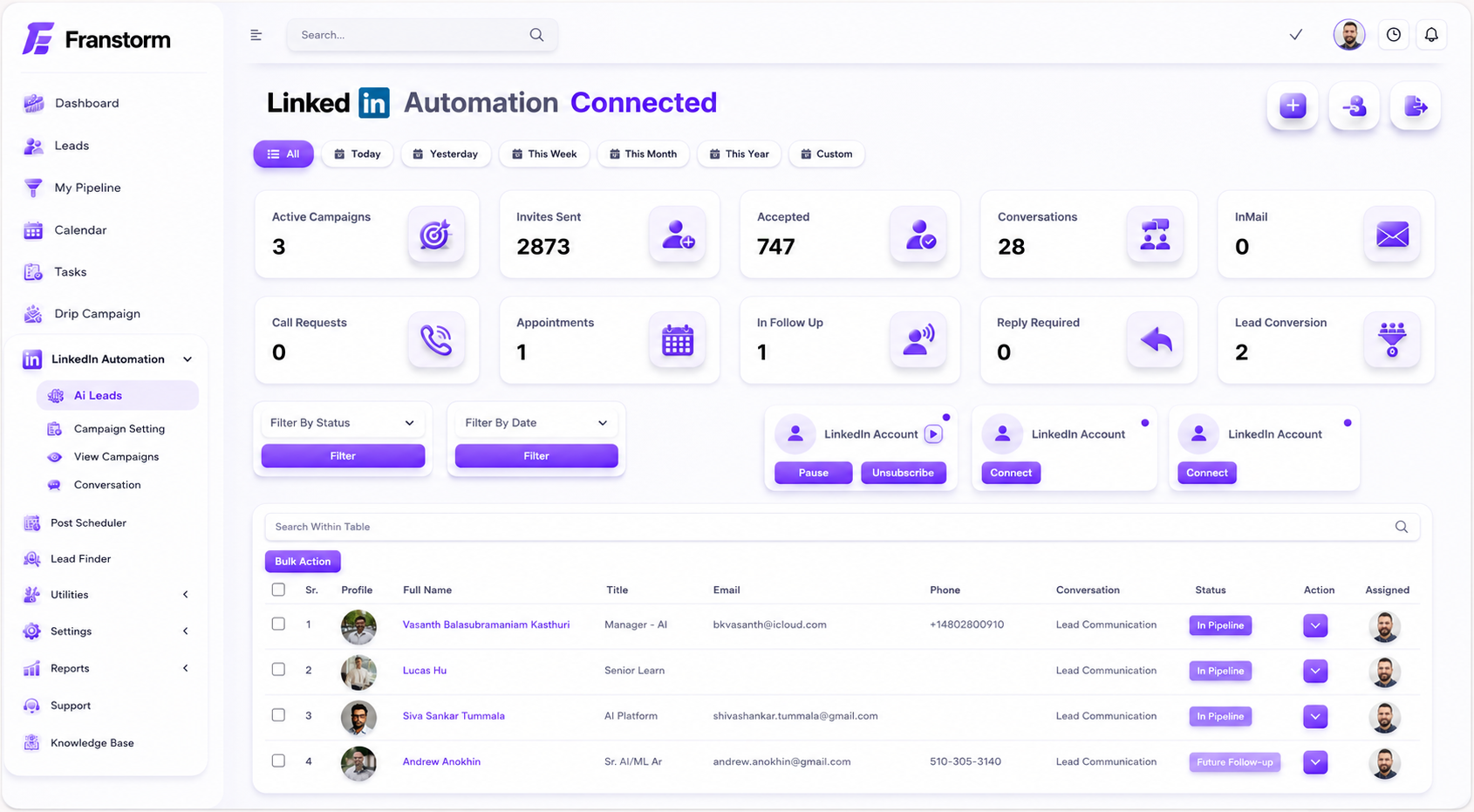Click the My Pipeline funnel sidebar icon
The image size is (1474, 812).
point(33,188)
